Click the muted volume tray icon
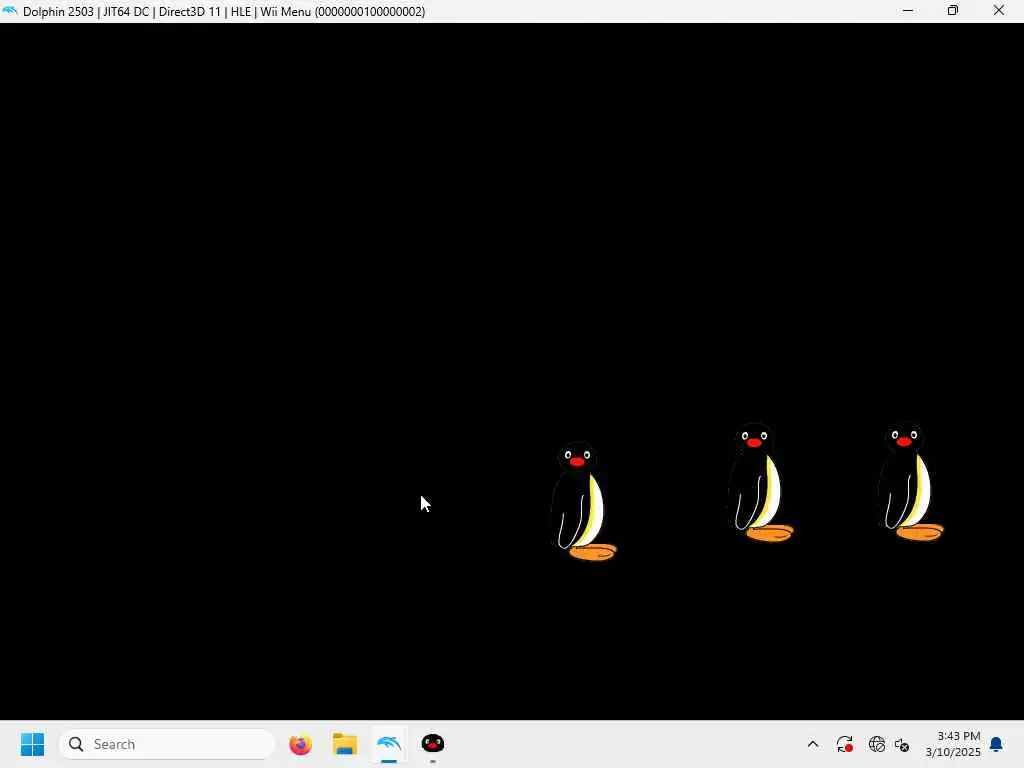This screenshot has width=1024, height=768. click(902, 744)
